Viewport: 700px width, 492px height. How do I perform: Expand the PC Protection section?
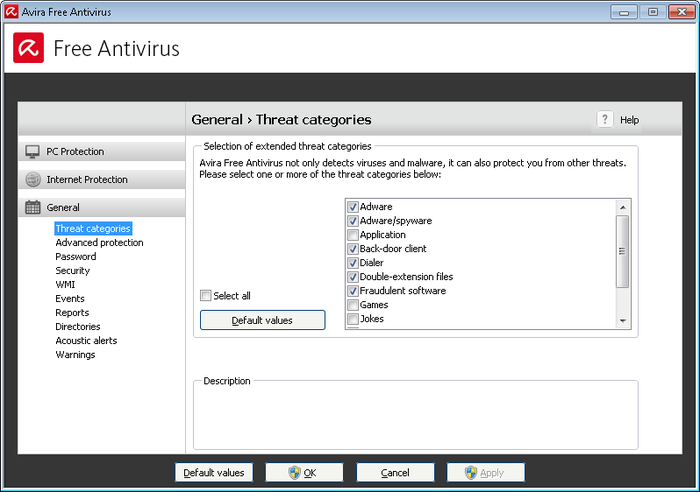point(102,152)
